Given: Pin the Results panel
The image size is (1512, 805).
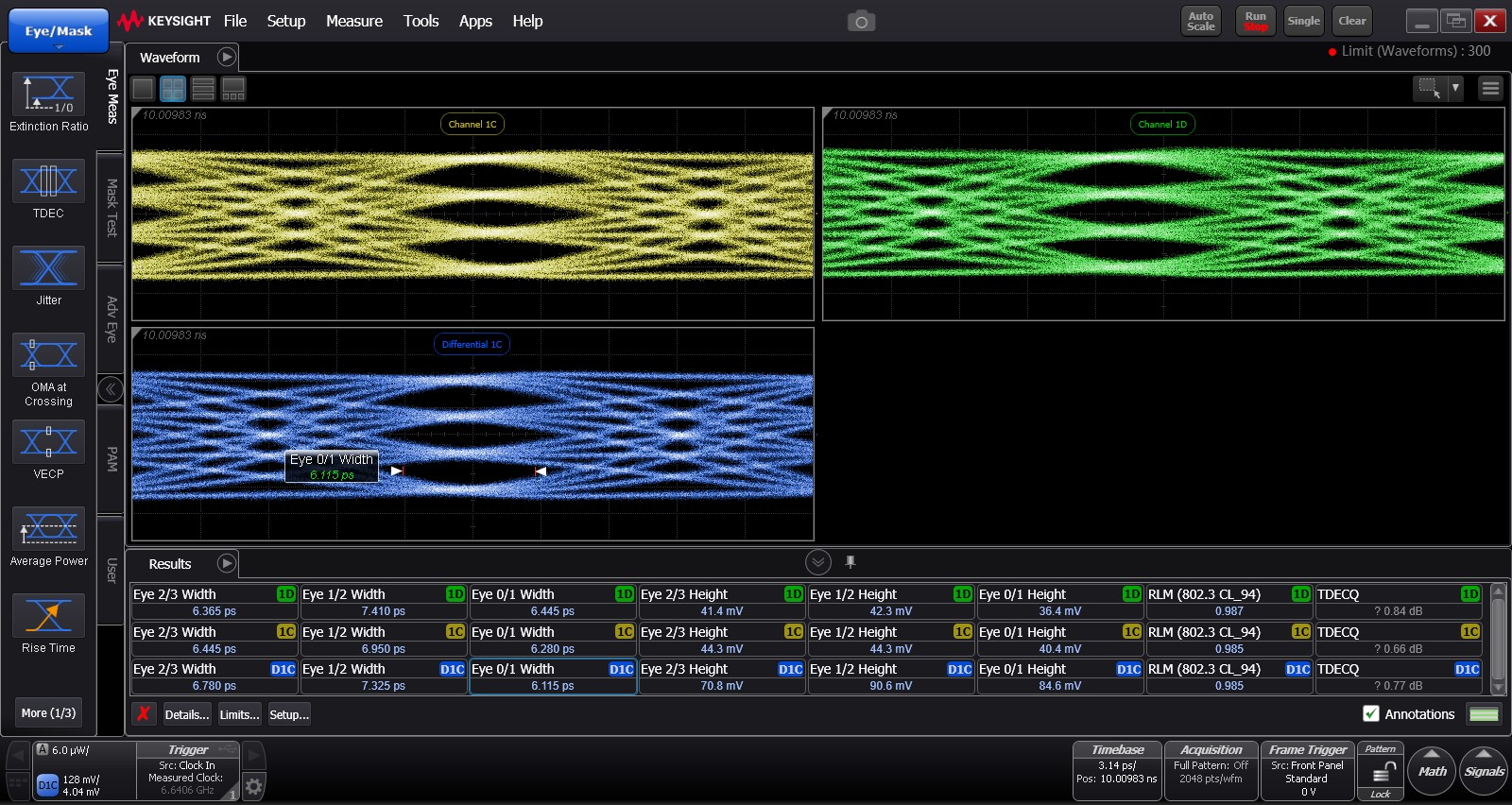Looking at the screenshot, I should [x=850, y=562].
